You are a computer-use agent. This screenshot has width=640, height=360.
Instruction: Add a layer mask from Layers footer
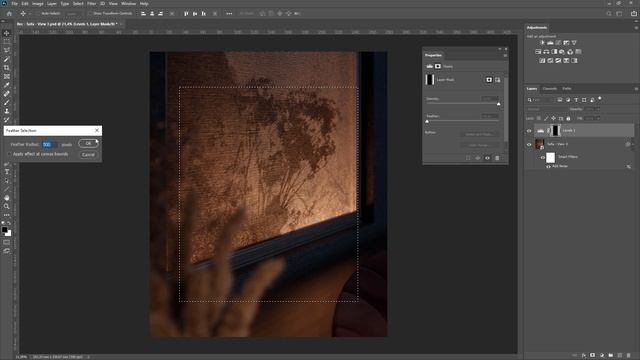coord(593,356)
